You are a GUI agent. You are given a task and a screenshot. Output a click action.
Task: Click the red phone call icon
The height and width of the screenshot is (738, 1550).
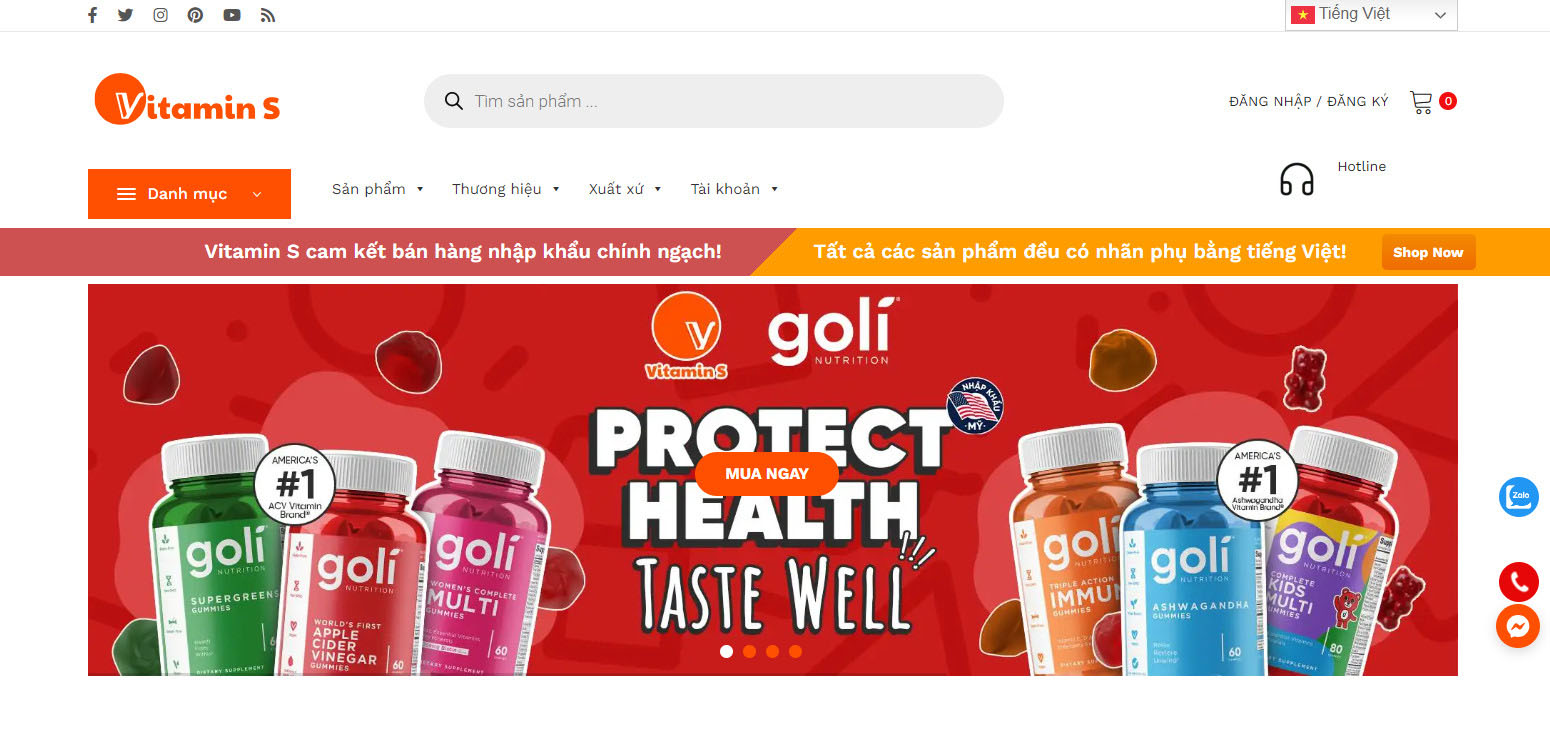pos(1518,582)
